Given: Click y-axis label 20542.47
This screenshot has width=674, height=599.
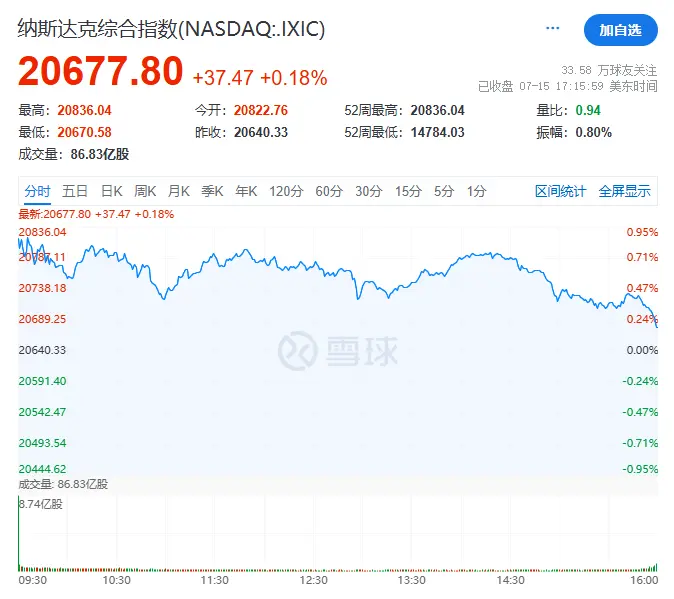Looking at the screenshot, I should [42, 412].
